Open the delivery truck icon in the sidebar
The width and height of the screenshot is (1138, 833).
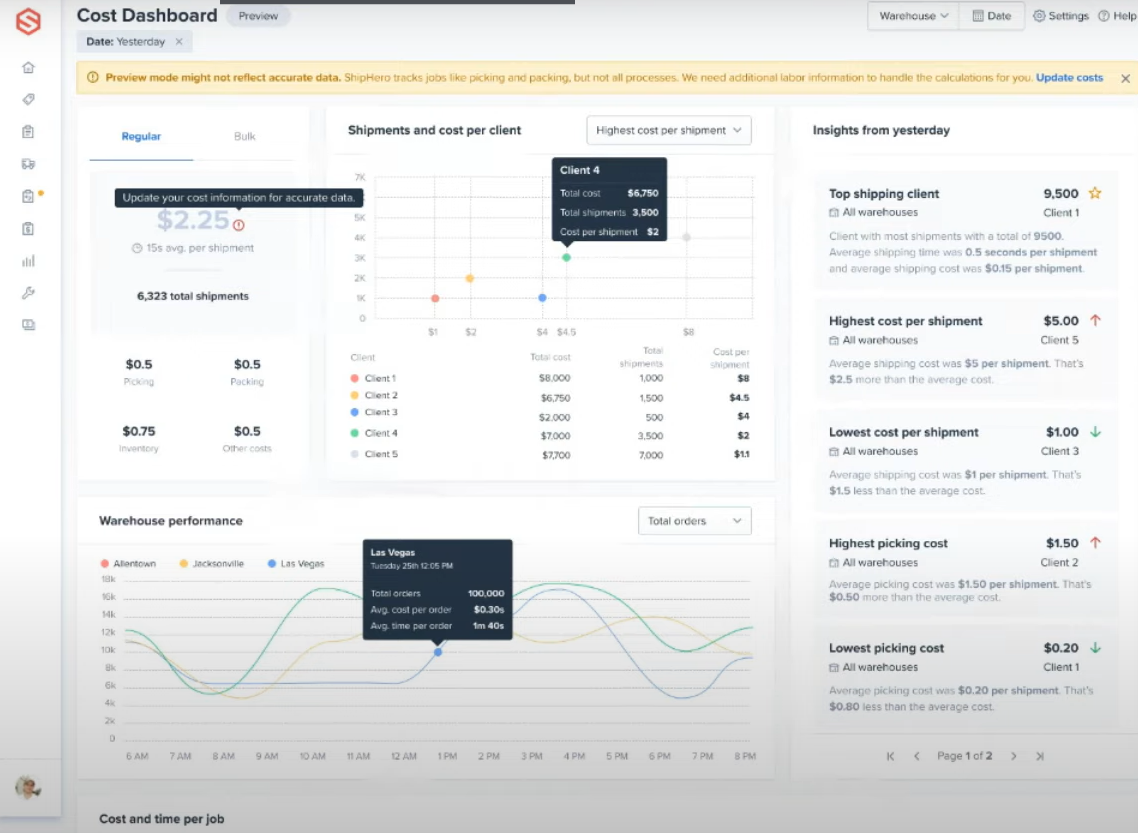click(28, 164)
